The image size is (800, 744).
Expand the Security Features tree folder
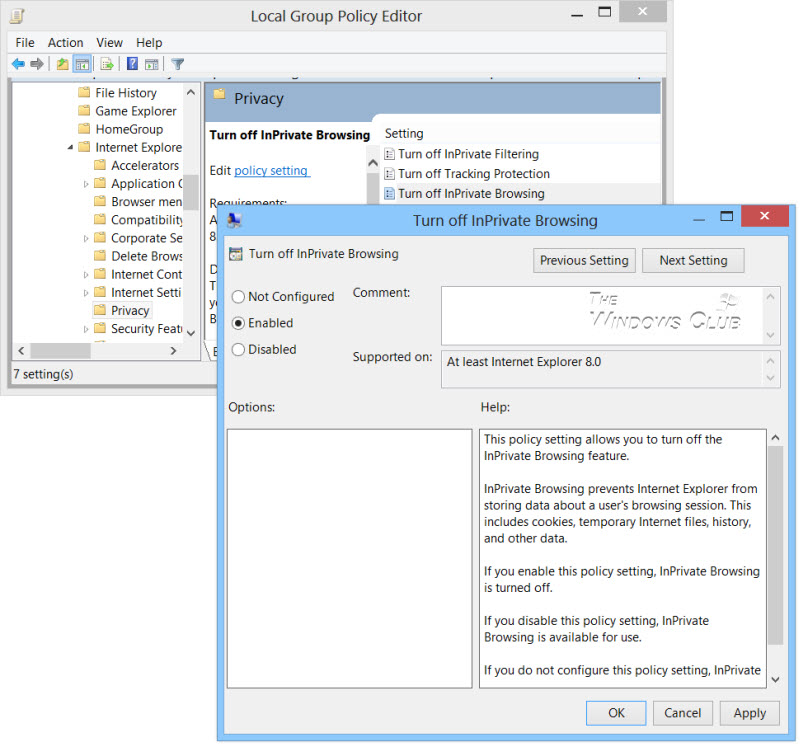click(x=86, y=329)
